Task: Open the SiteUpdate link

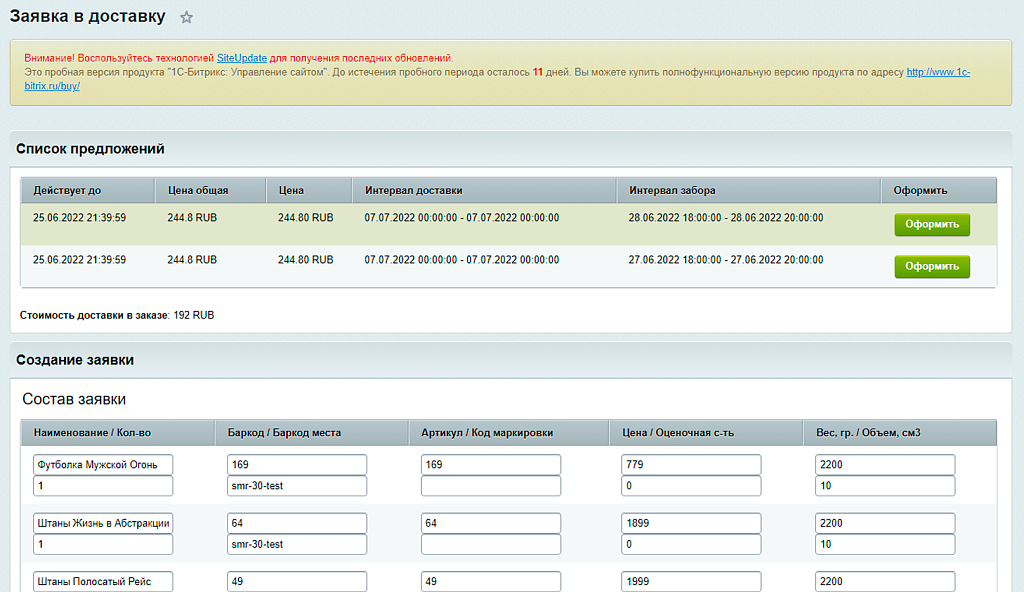Action: pos(242,59)
